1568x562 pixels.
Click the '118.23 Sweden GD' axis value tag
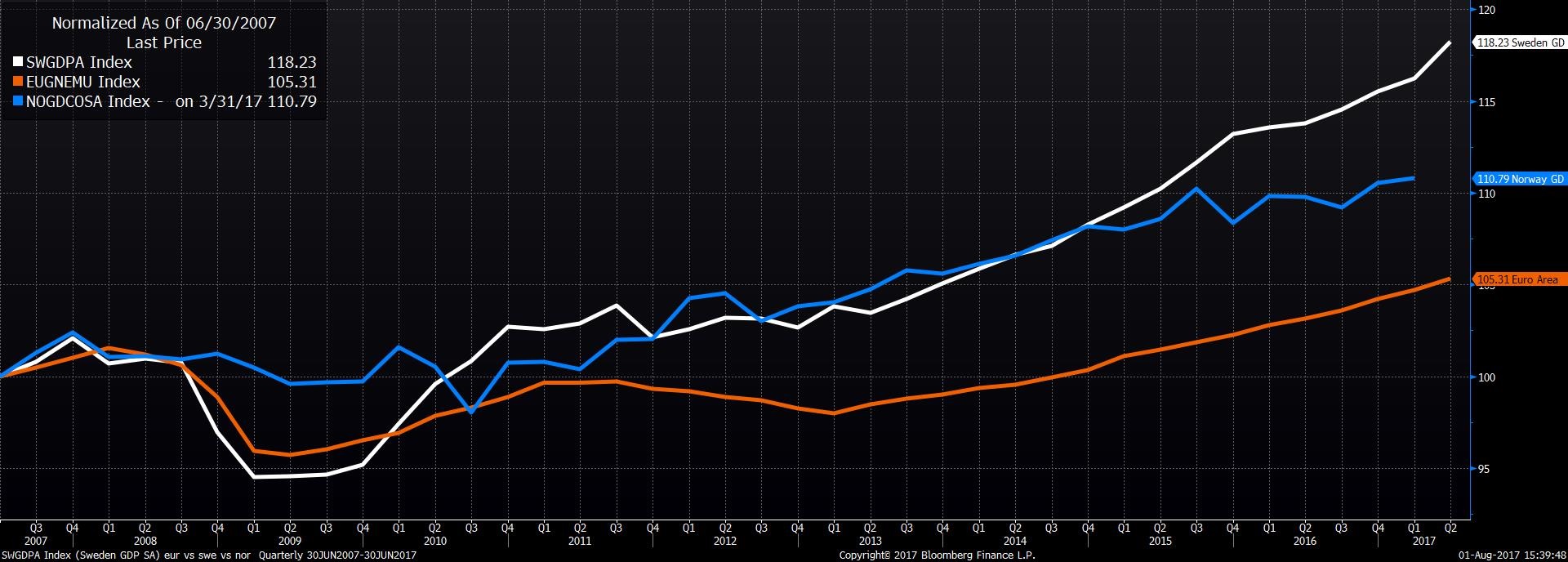click(1521, 42)
